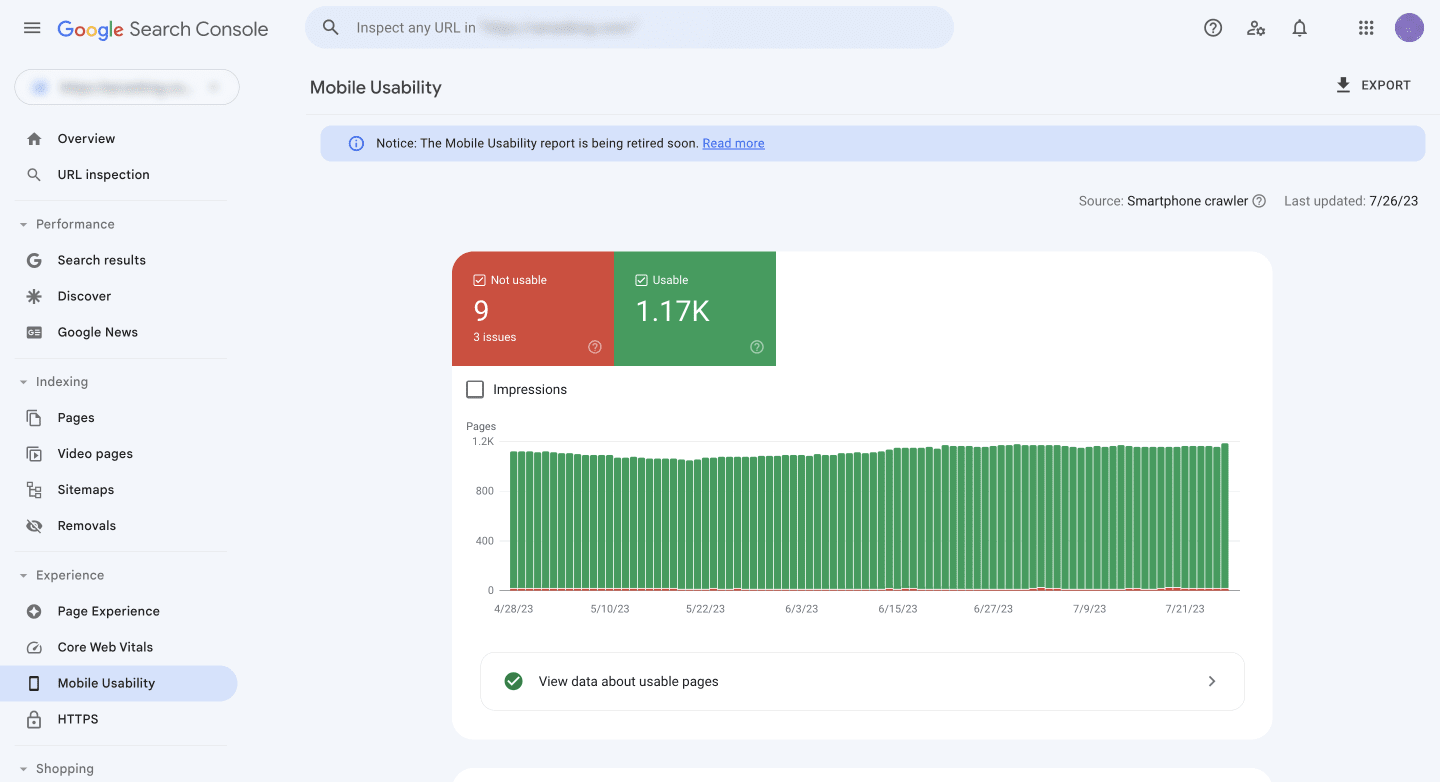1440x782 pixels.
Task: Open the Help question mark icon
Action: pyautogui.click(x=1213, y=28)
